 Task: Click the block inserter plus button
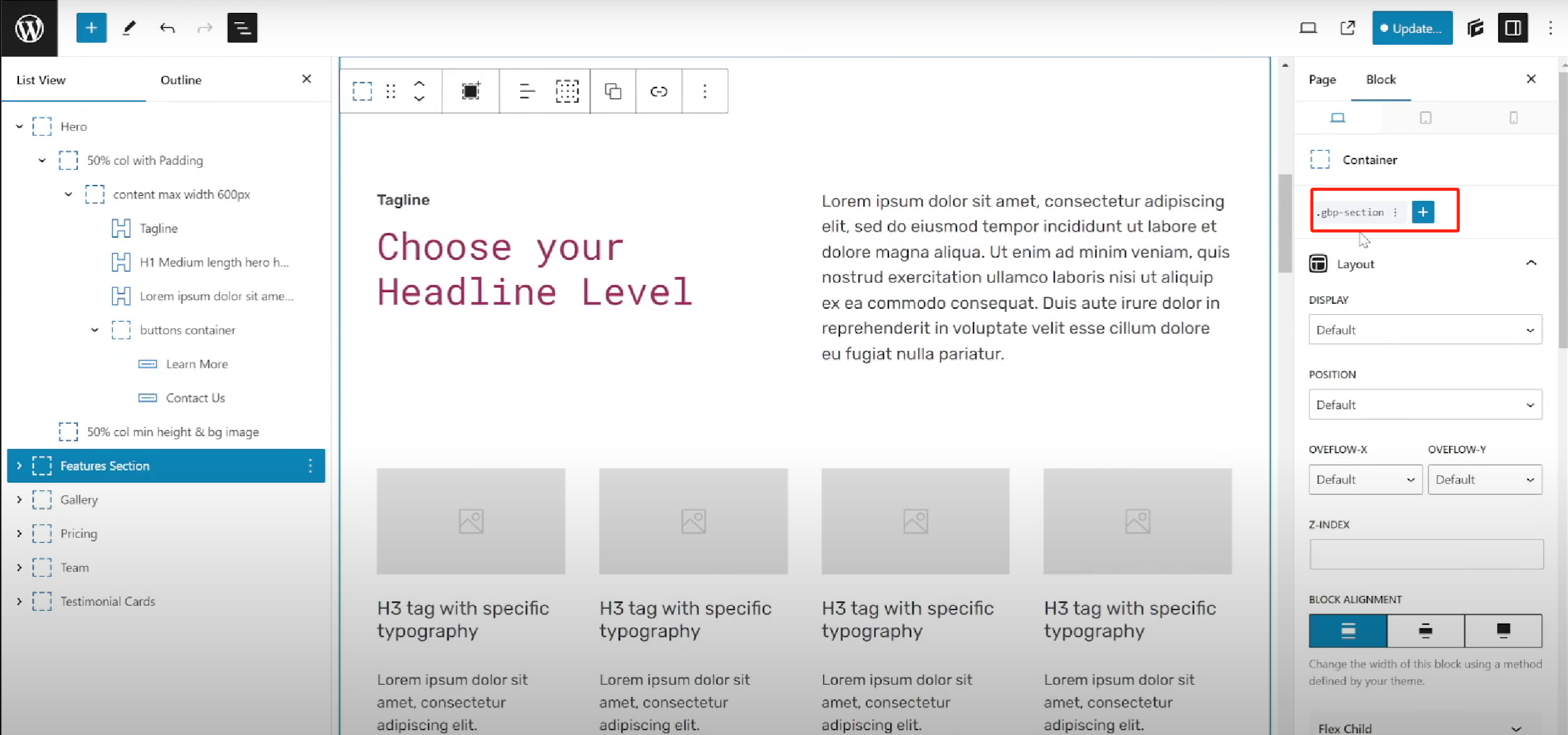(91, 28)
